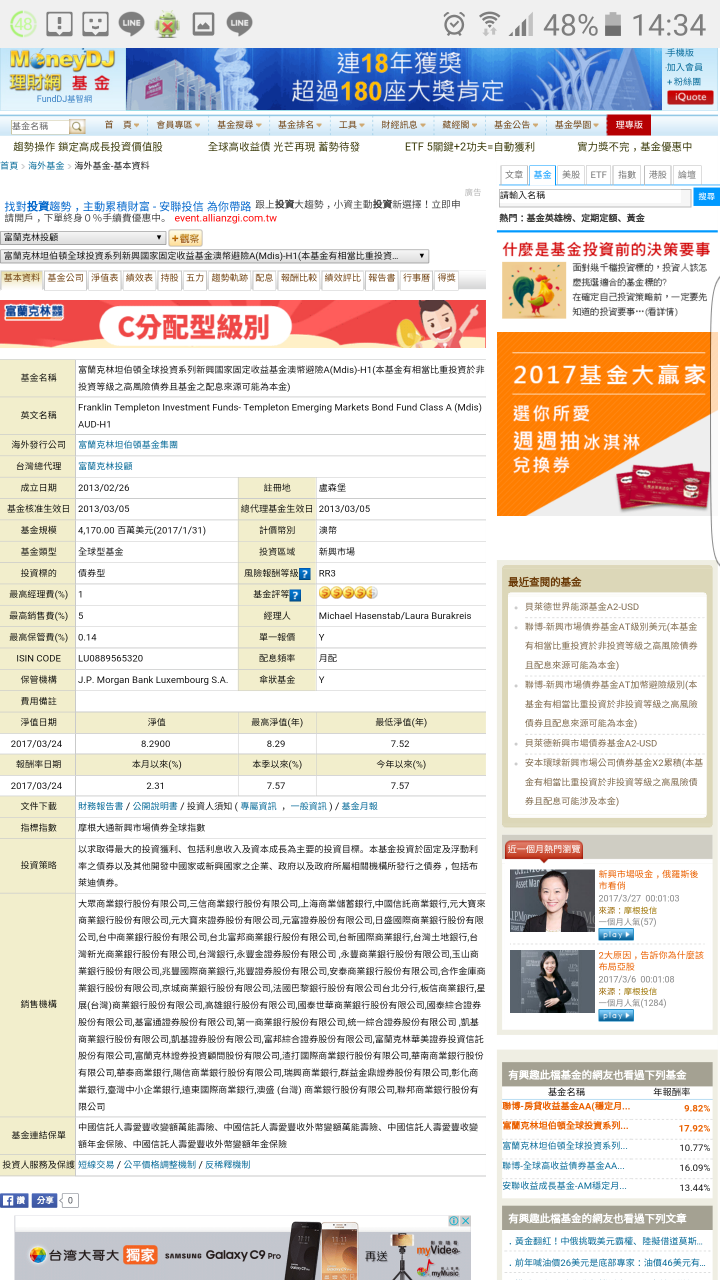Switch to the 趨勢軌跡 tab
The image size is (720, 1280).
coord(229,278)
